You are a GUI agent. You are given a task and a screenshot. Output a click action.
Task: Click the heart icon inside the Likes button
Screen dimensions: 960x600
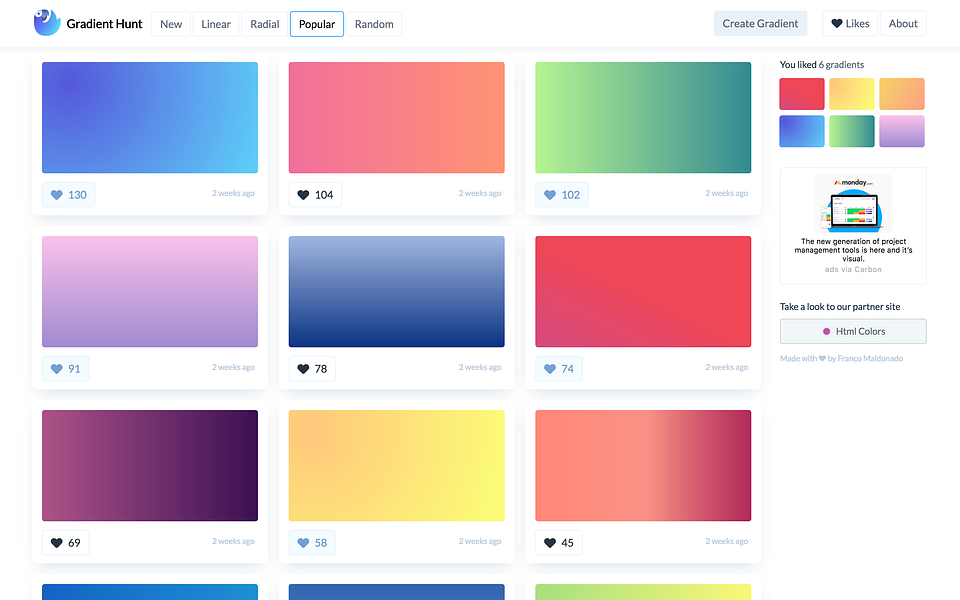point(836,22)
